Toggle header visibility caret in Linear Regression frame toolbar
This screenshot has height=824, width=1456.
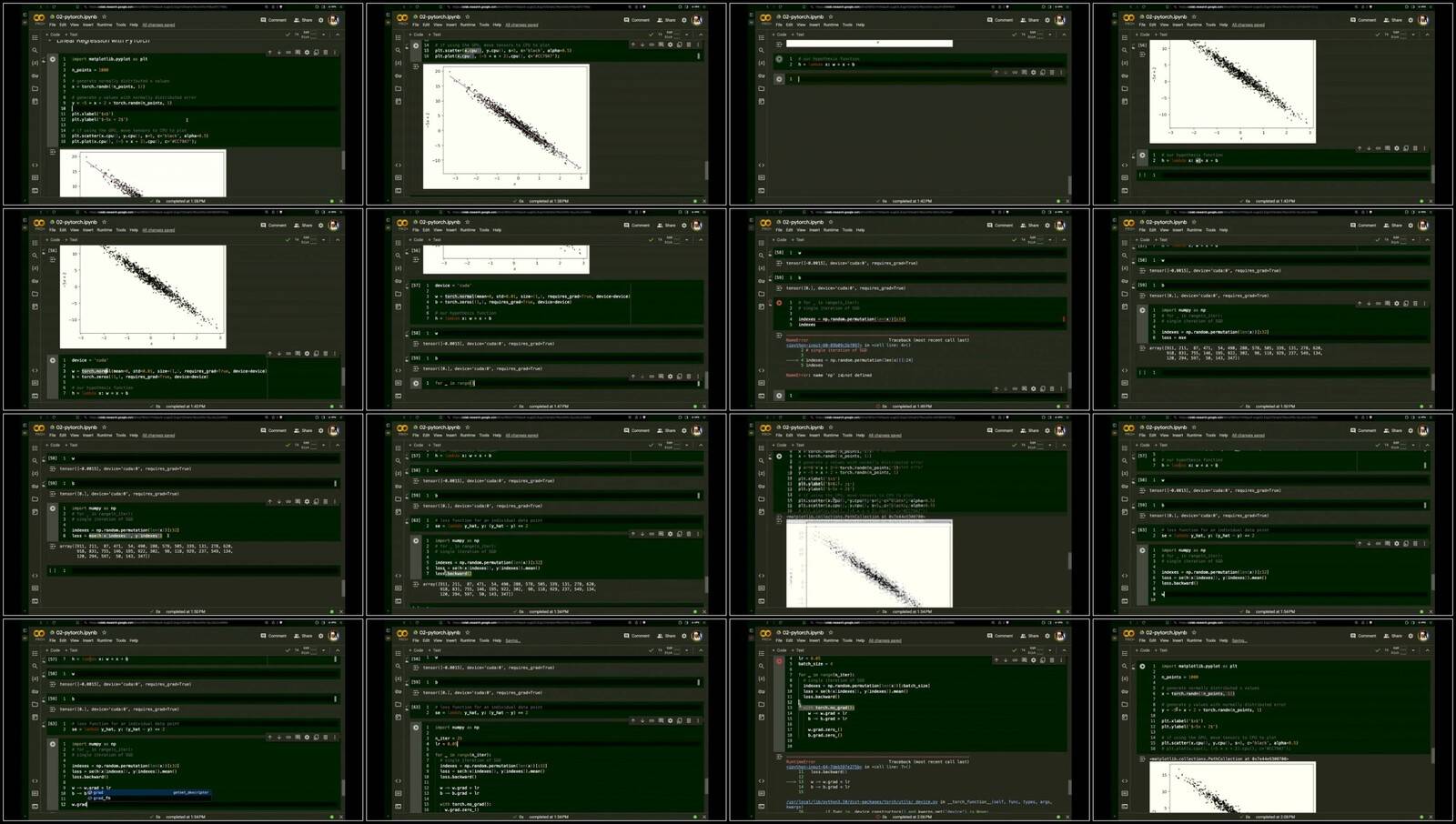click(x=337, y=35)
